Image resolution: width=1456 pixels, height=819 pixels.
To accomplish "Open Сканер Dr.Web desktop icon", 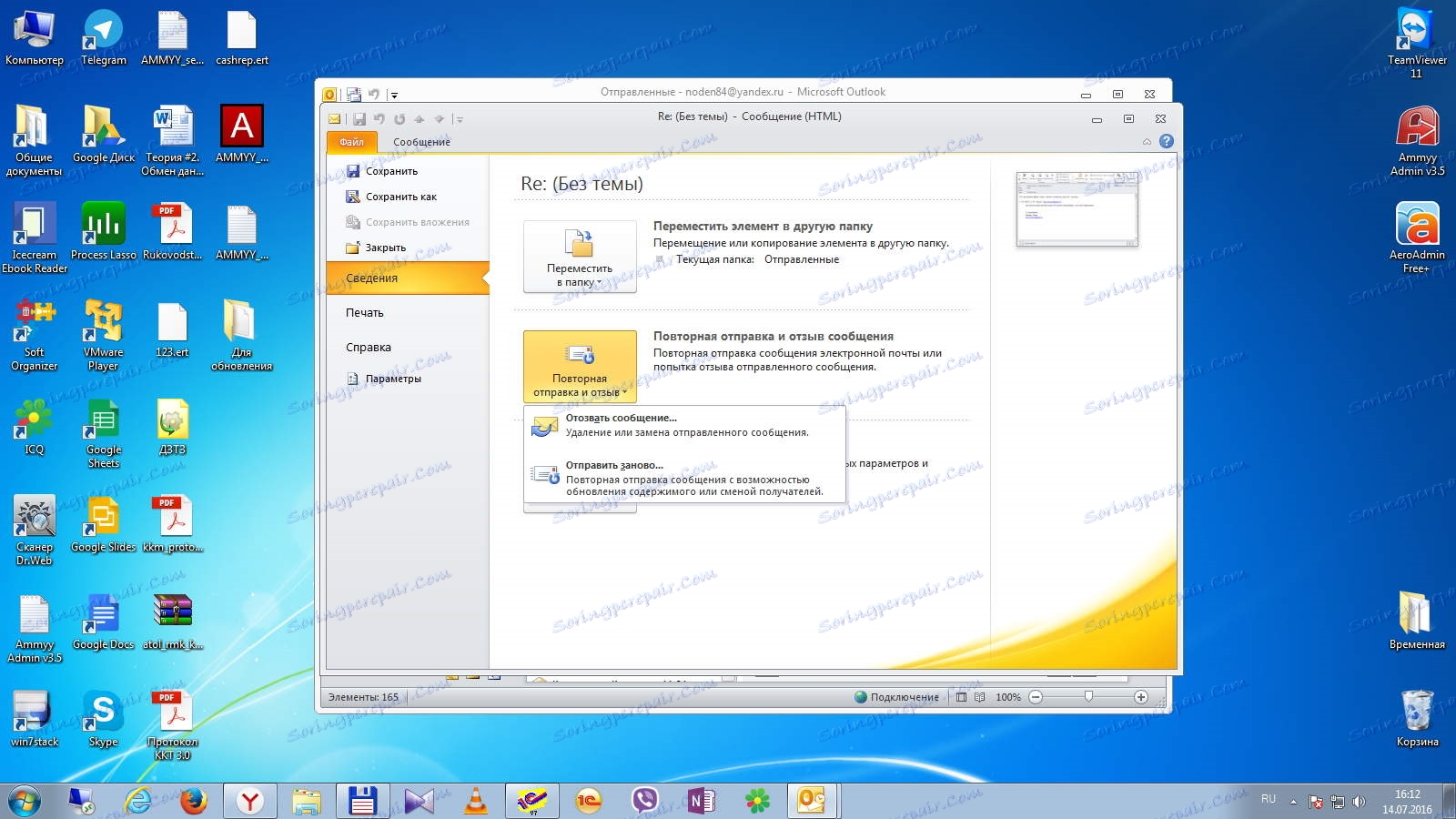I will click(x=34, y=531).
